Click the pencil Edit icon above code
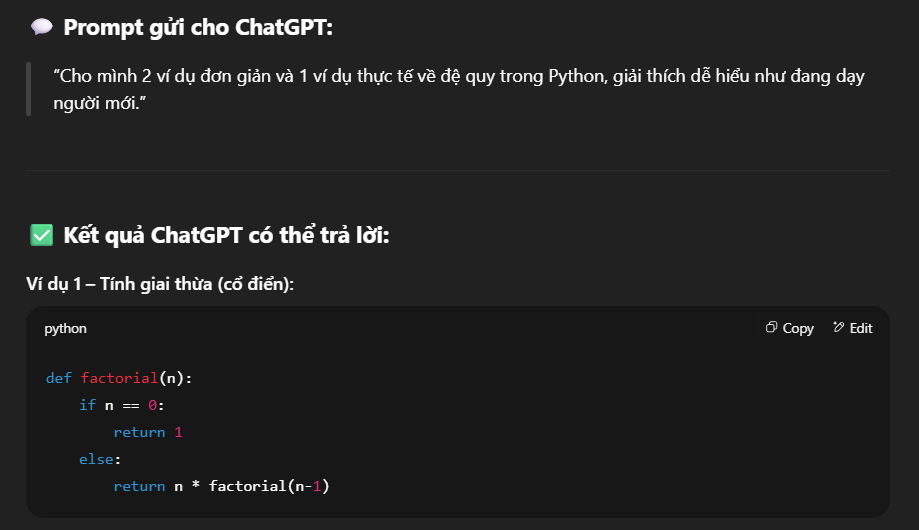 point(839,327)
